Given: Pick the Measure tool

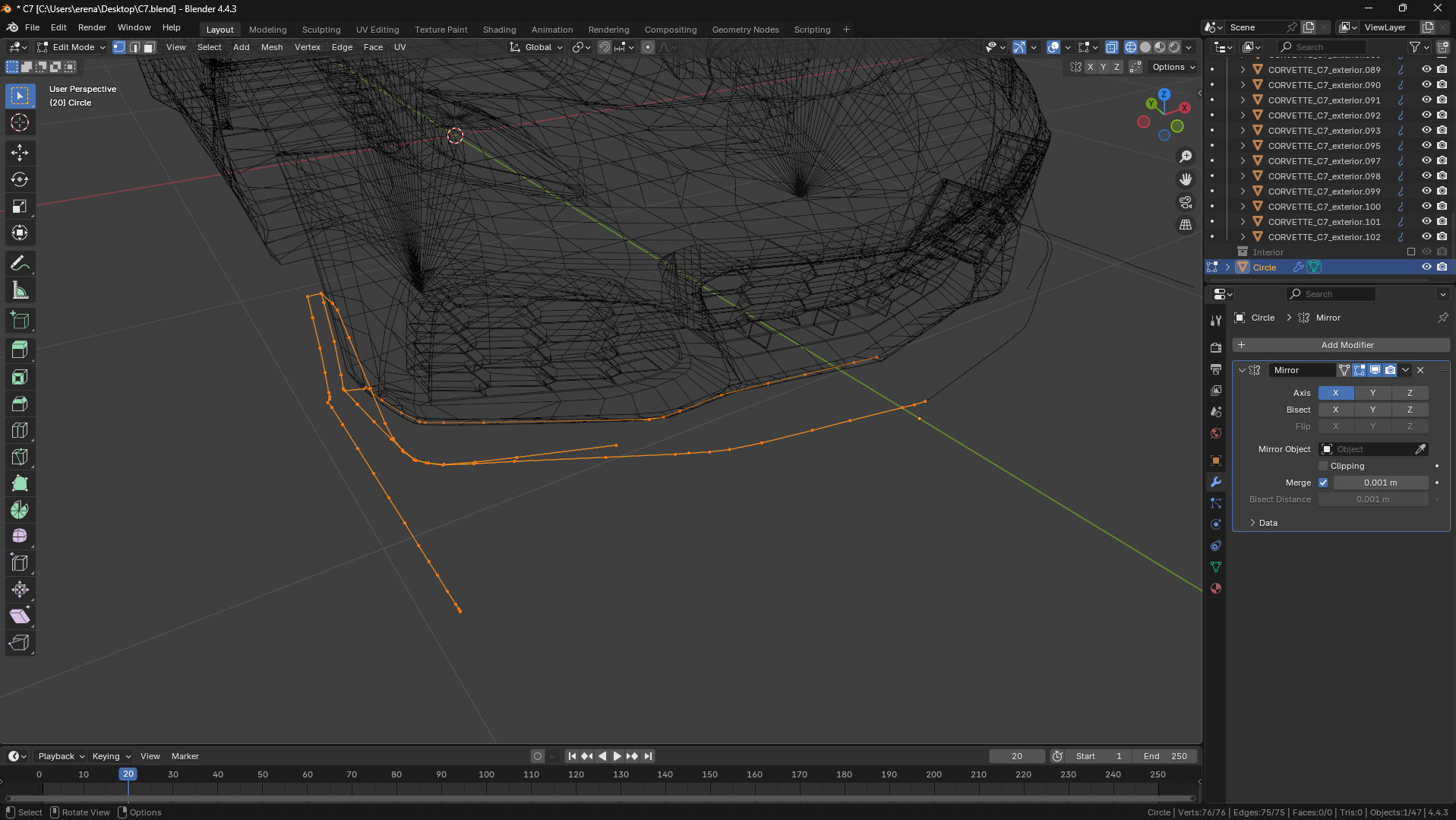Looking at the screenshot, I should click(x=20, y=290).
